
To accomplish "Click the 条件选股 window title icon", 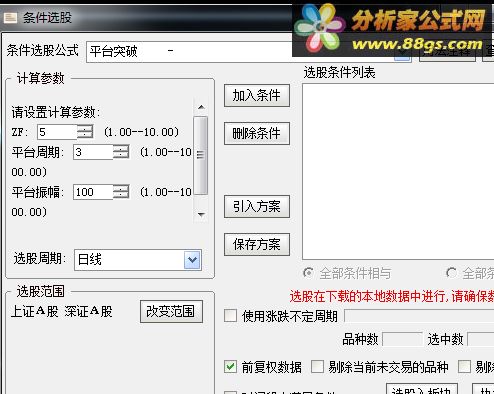I will click(10, 17).
